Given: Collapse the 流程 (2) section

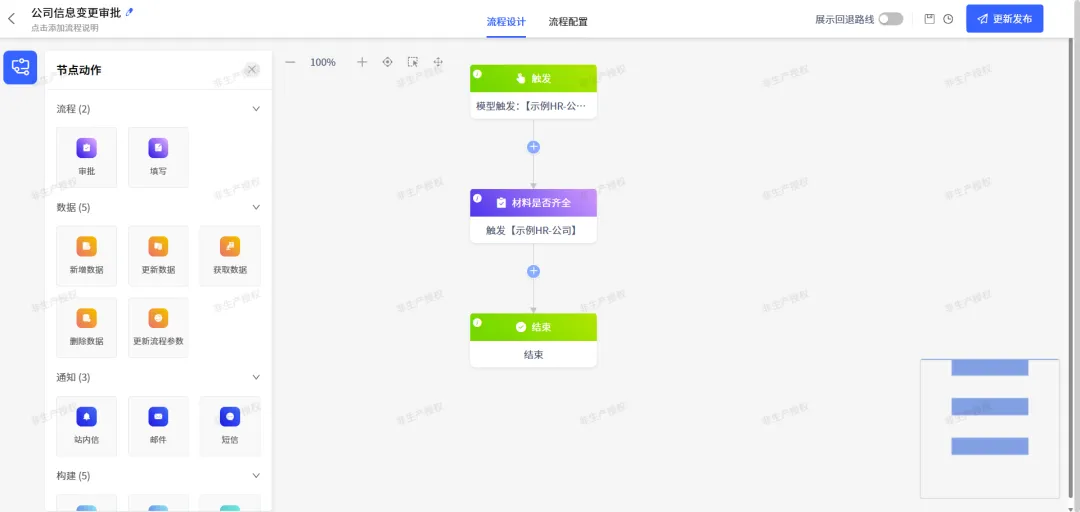Looking at the screenshot, I should pos(256,109).
